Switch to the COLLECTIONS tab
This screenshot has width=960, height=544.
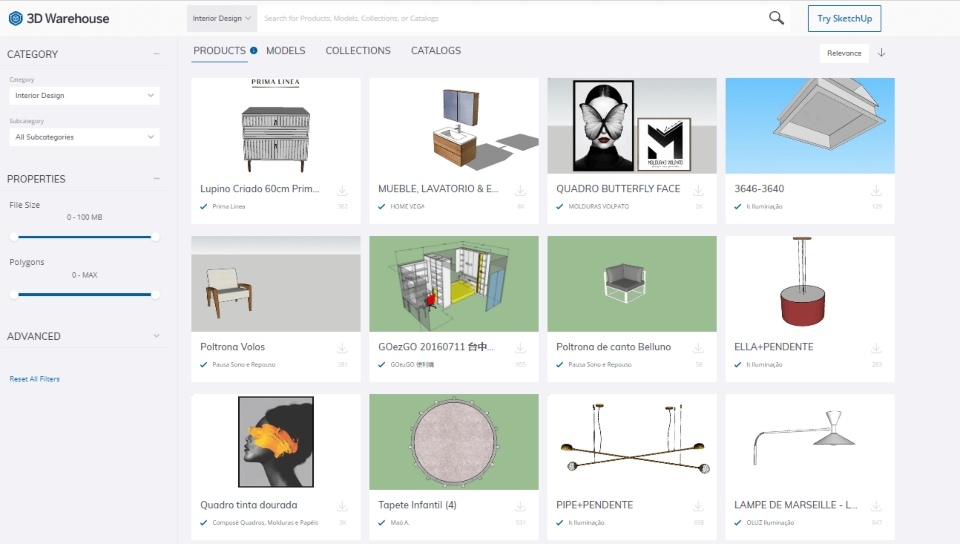(358, 51)
